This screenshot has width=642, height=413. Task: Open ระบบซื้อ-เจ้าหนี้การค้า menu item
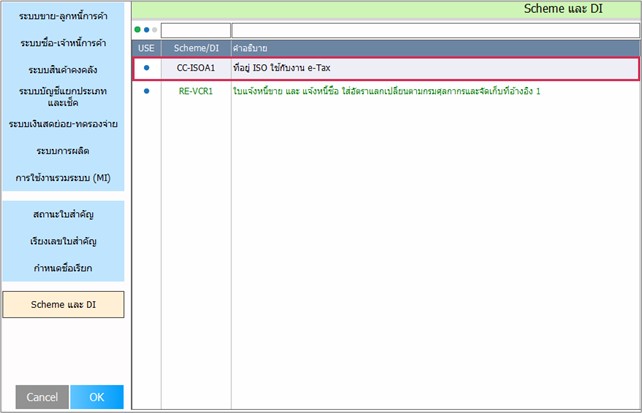63,43
